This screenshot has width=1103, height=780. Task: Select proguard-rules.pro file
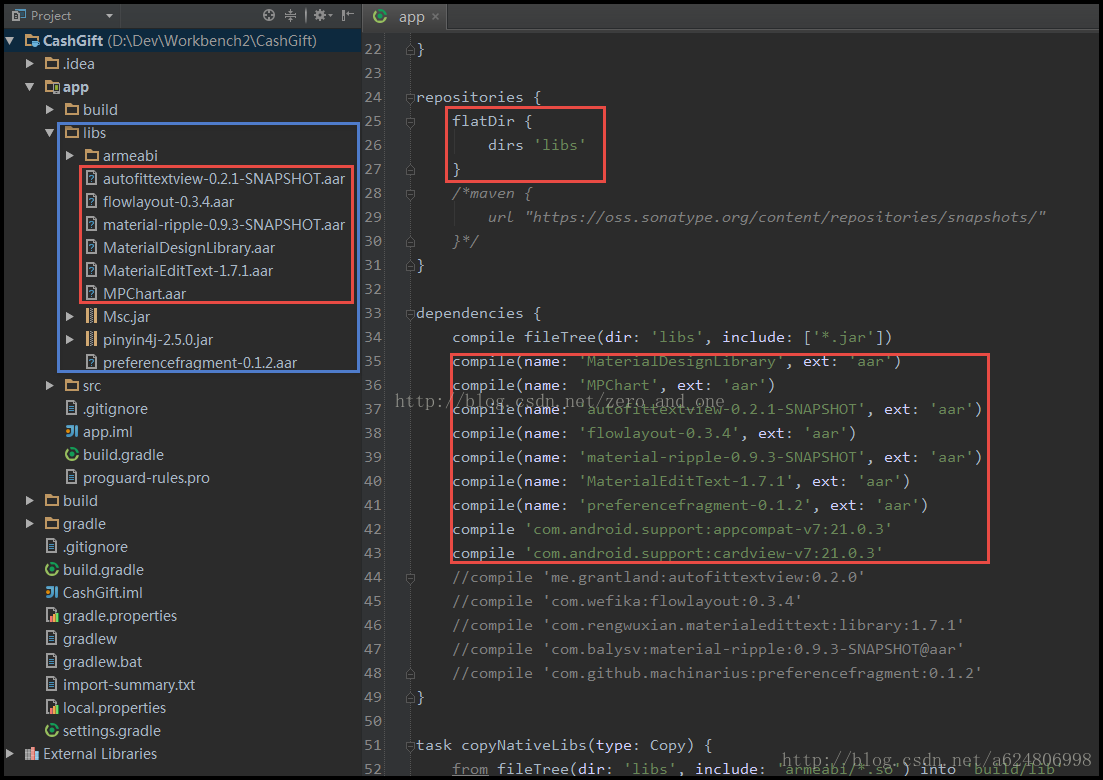pyautogui.click(x=146, y=478)
